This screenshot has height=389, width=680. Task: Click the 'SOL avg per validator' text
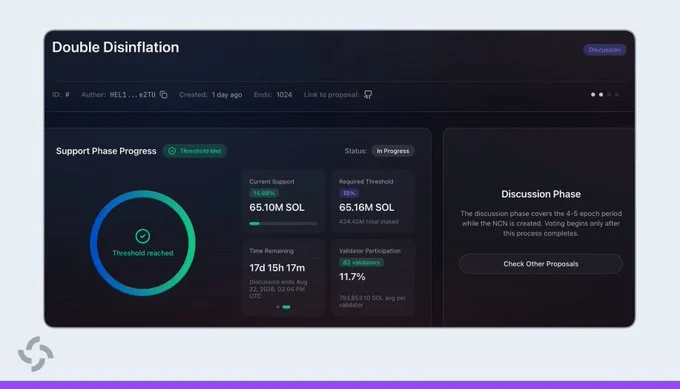click(373, 301)
